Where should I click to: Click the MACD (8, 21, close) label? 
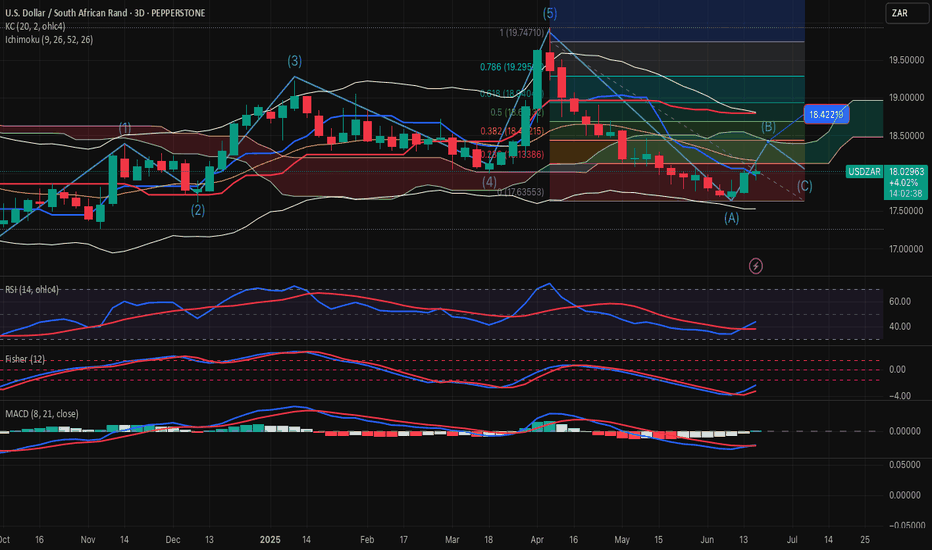coord(42,414)
